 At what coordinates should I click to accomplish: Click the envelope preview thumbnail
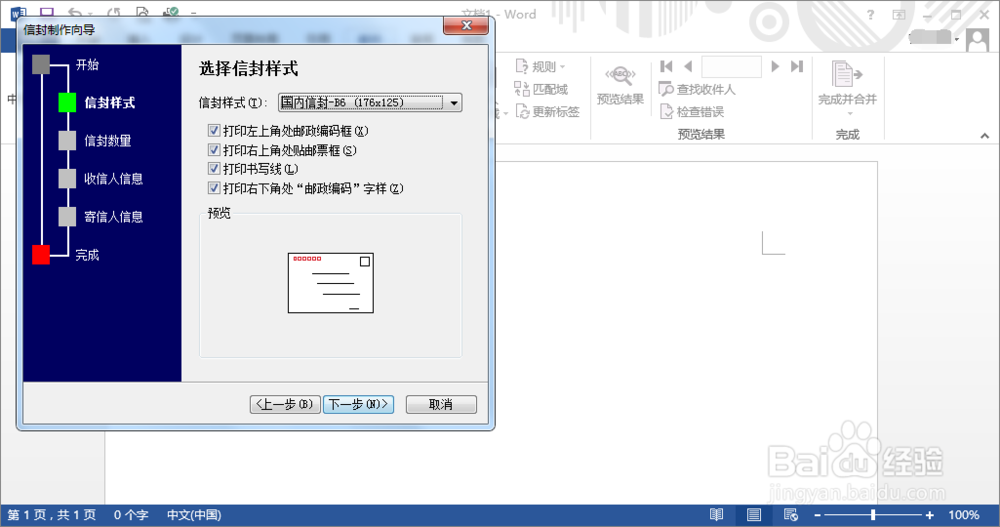[330, 283]
